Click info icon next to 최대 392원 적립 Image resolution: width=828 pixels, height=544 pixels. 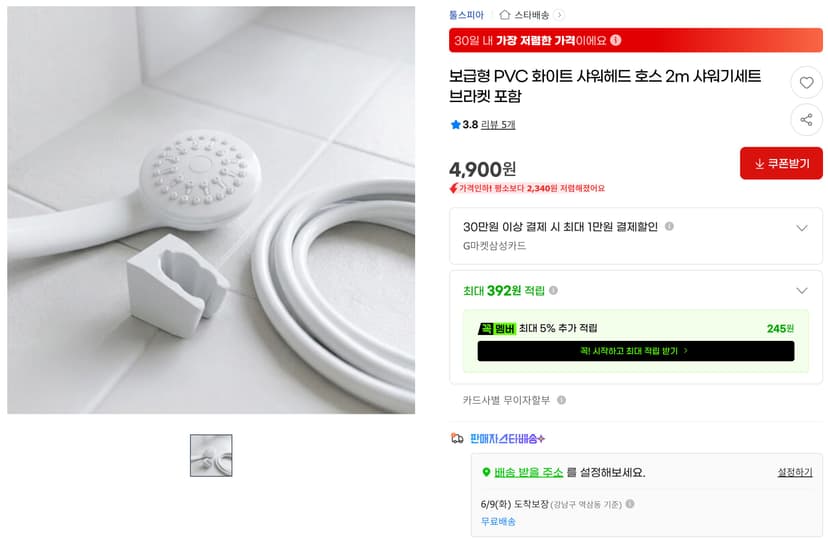click(553, 290)
